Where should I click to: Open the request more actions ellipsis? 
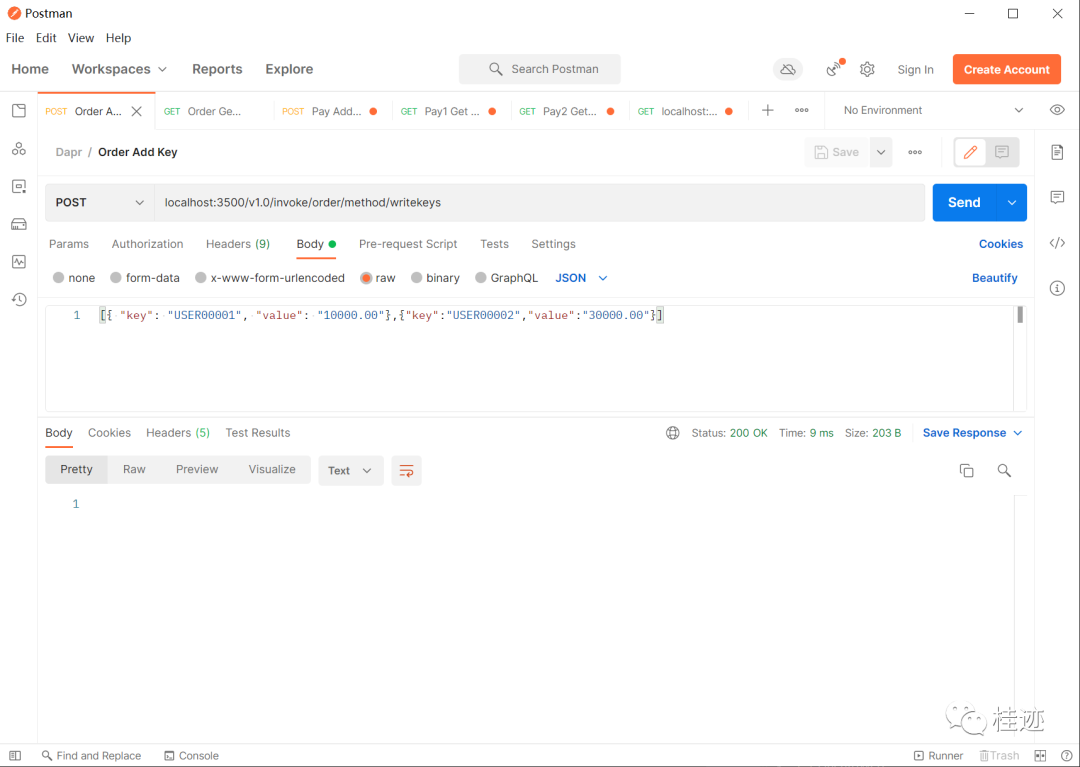click(915, 152)
